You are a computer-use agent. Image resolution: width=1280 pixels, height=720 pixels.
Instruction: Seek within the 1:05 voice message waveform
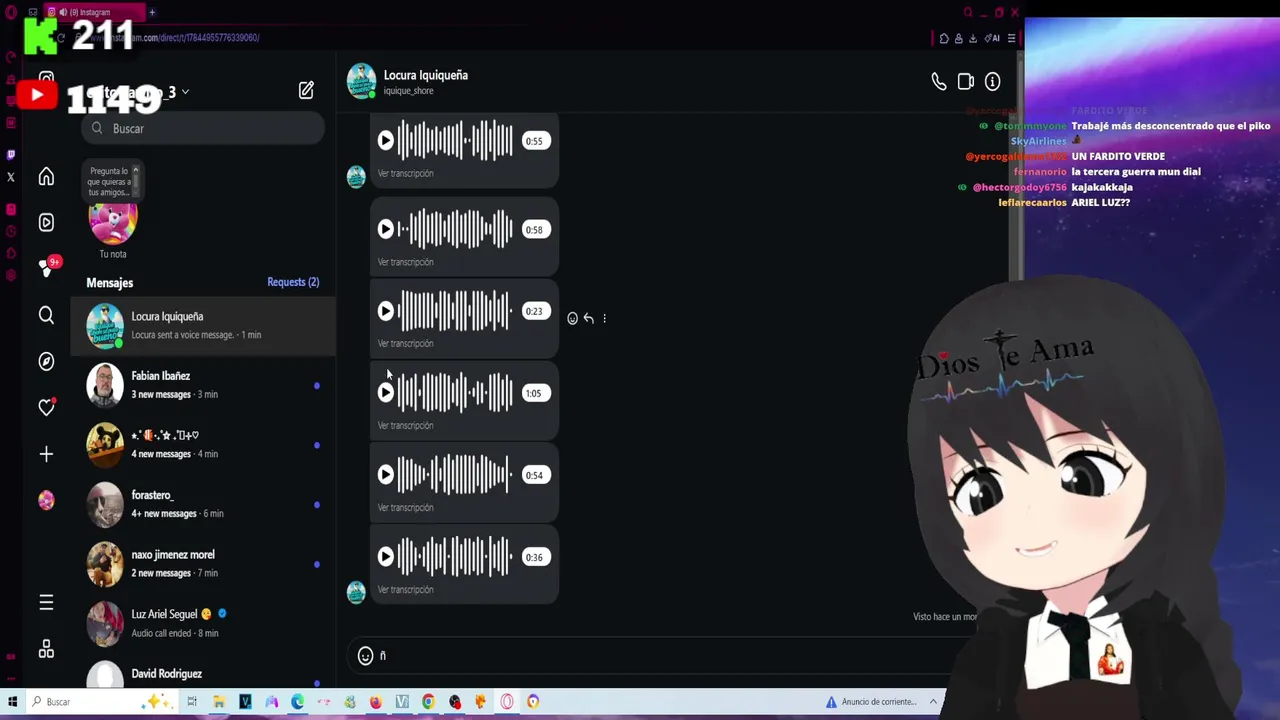point(456,393)
